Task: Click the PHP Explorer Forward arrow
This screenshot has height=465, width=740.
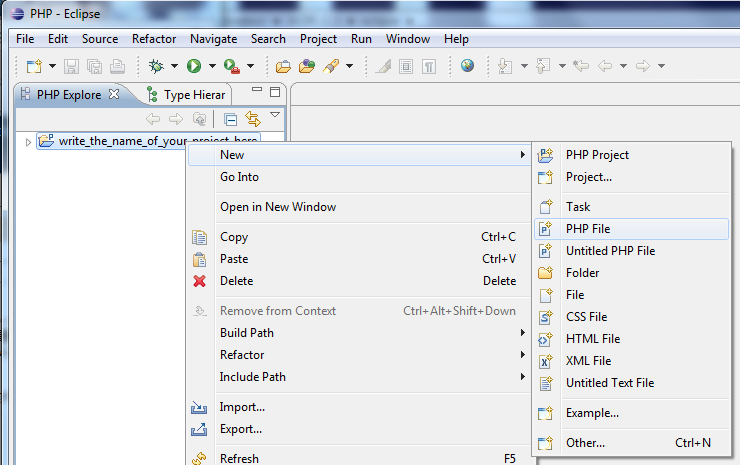Action: (x=176, y=119)
